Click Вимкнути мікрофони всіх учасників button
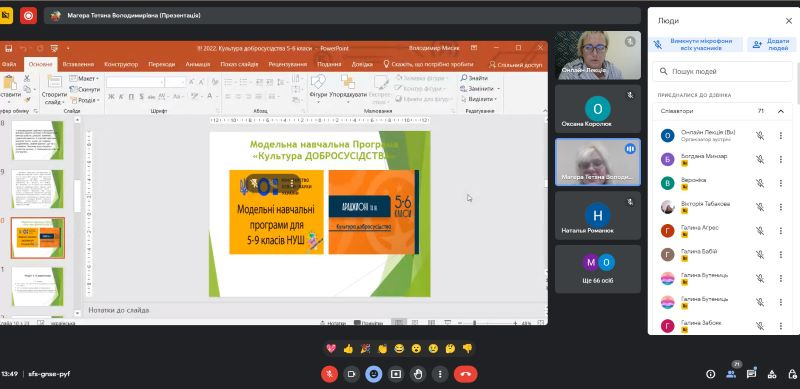Image resolution: width=800 pixels, height=389 pixels. coord(696,44)
